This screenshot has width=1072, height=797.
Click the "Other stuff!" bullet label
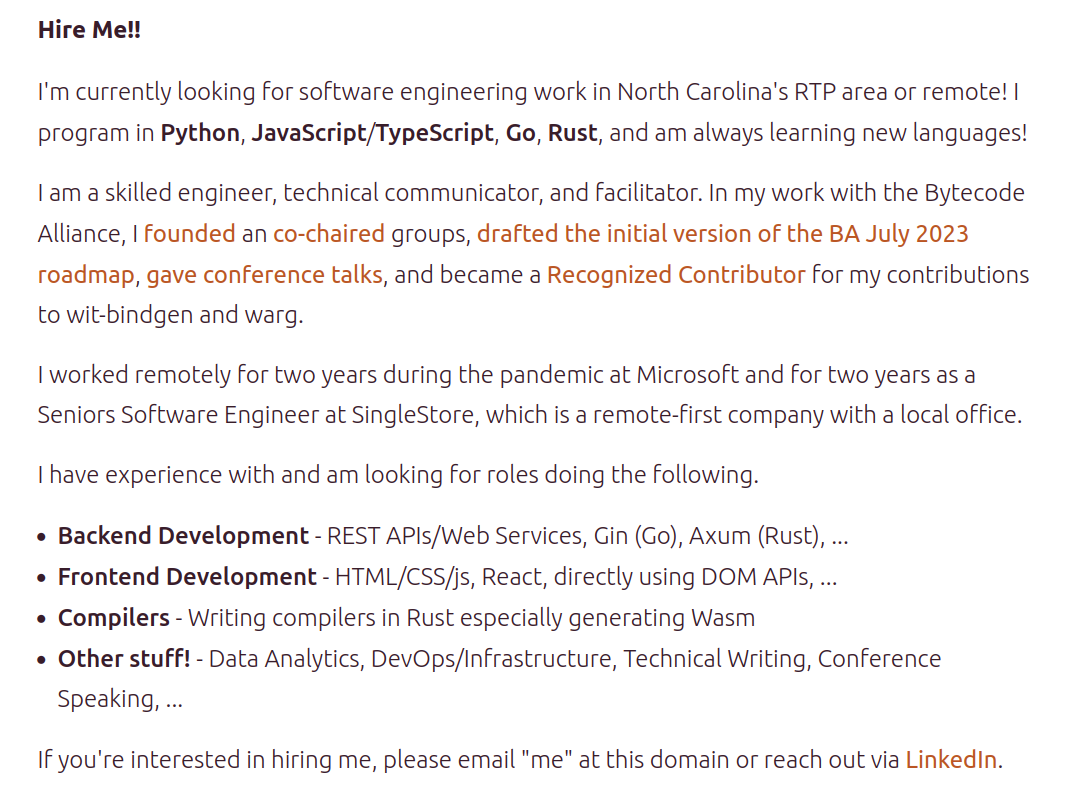(124, 659)
